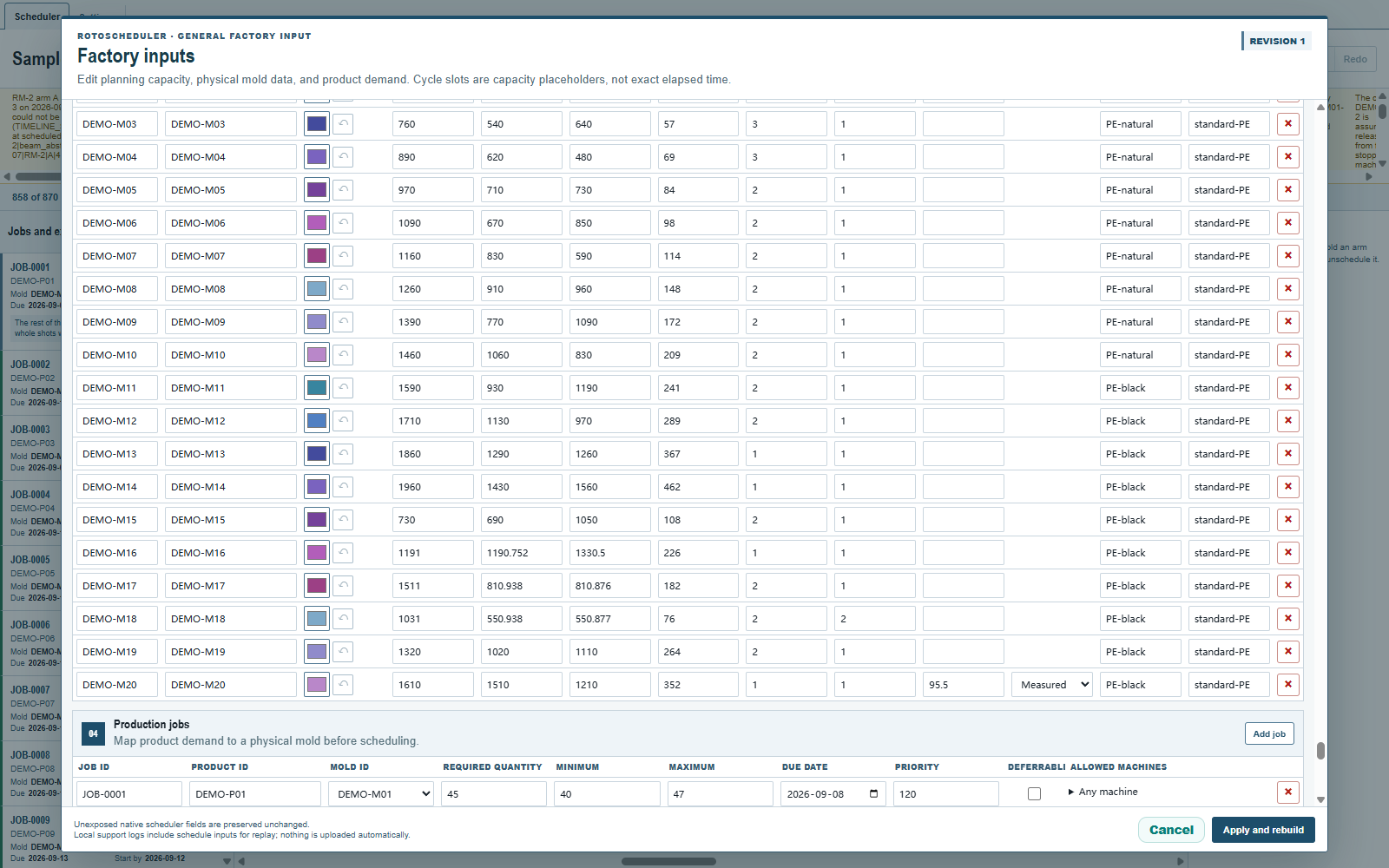The height and width of the screenshot is (868, 1389).
Task: Remove the DEMO-M11 mold row
Action: pyautogui.click(x=1287, y=388)
